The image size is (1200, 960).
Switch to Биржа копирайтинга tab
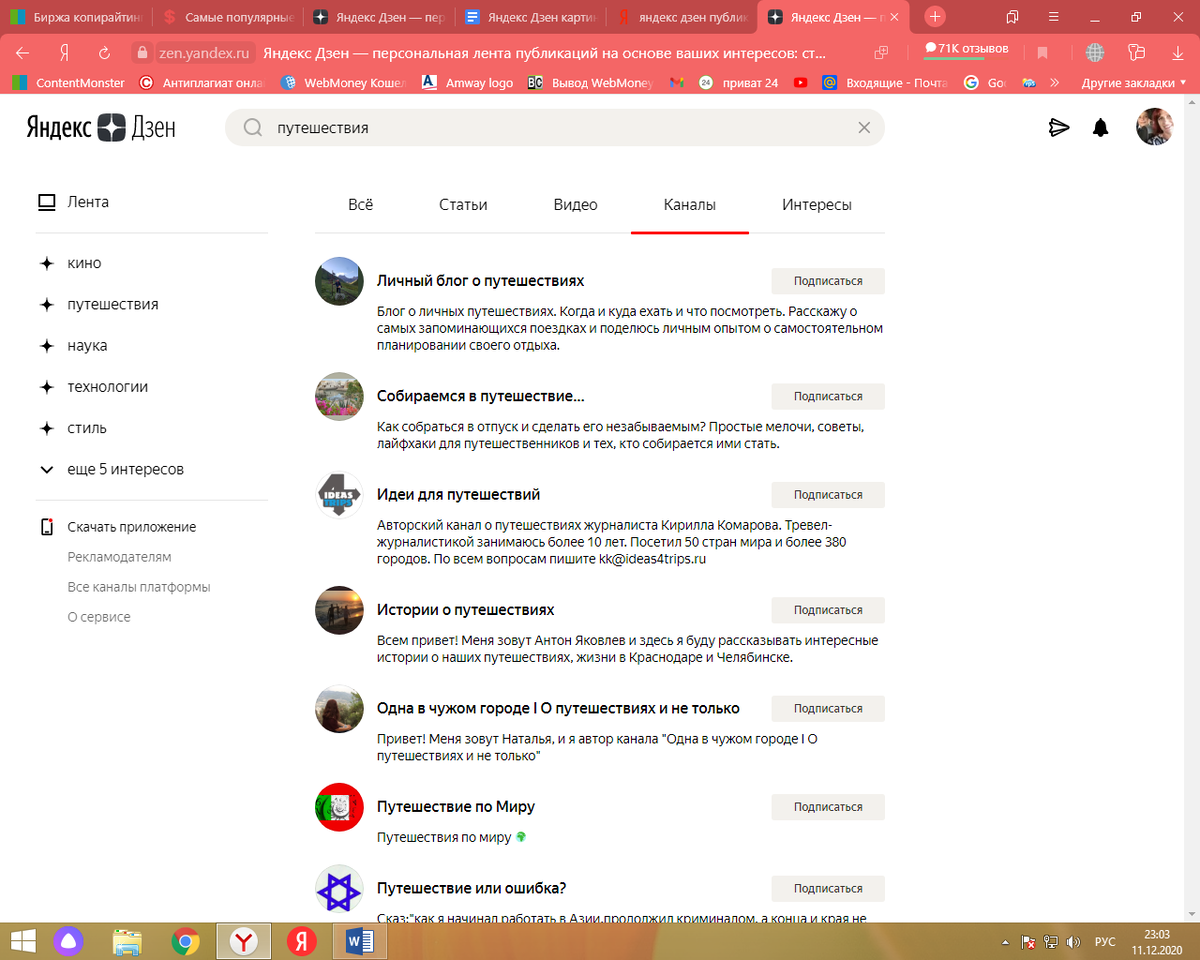pos(76,17)
